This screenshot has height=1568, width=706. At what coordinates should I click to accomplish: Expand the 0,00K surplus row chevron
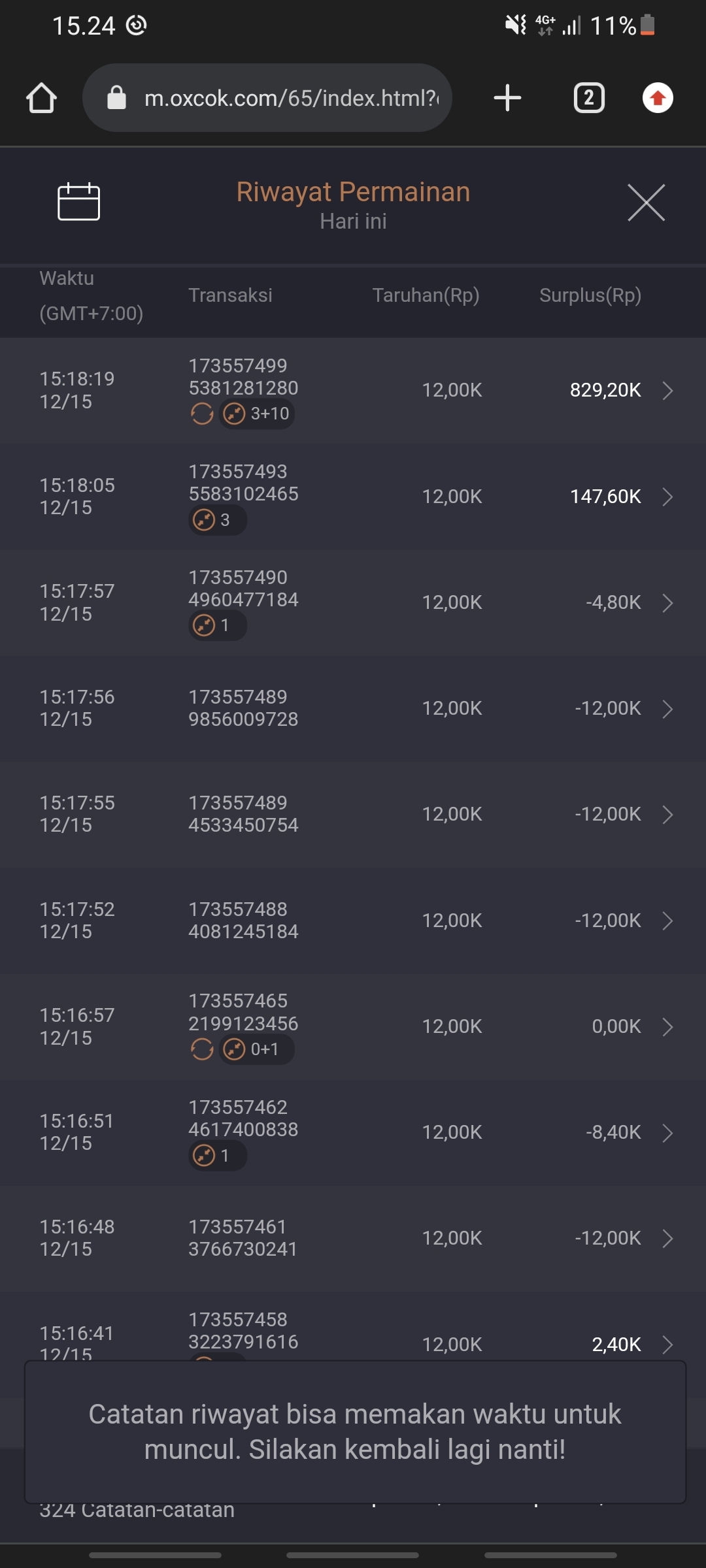click(x=667, y=1027)
